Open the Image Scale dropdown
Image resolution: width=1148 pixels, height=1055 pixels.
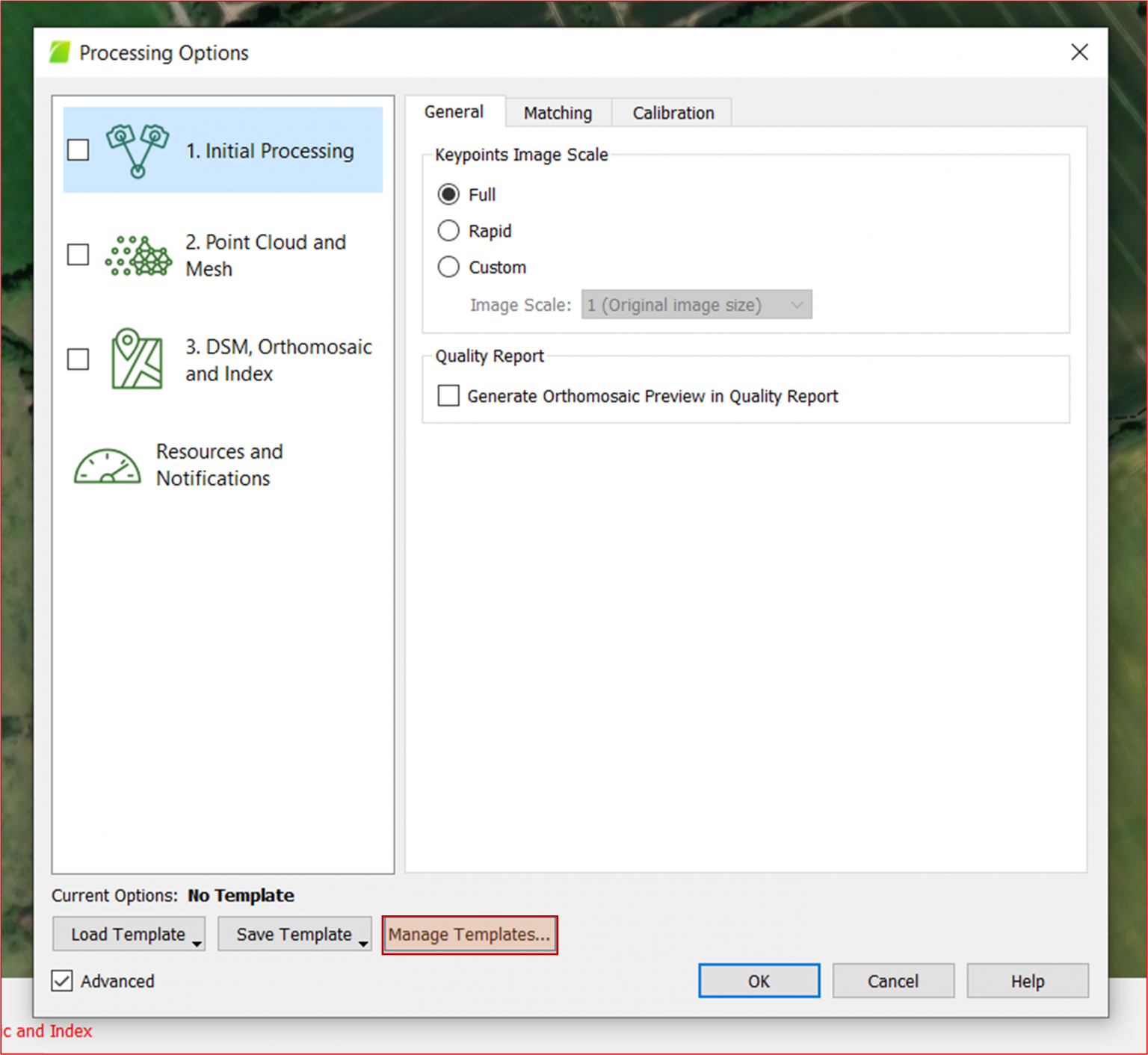coord(797,304)
